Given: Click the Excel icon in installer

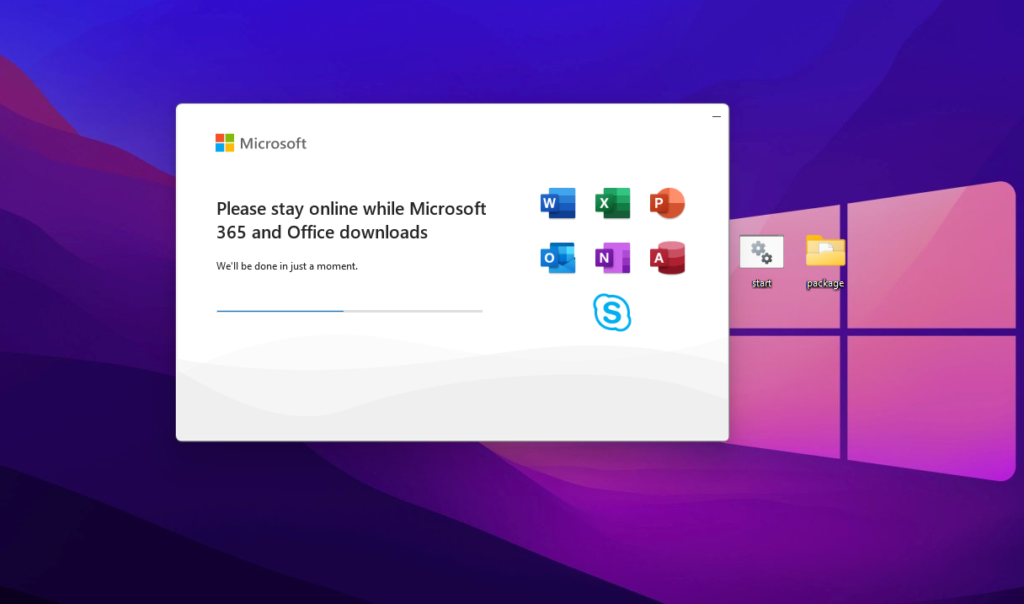Looking at the screenshot, I should (613, 203).
